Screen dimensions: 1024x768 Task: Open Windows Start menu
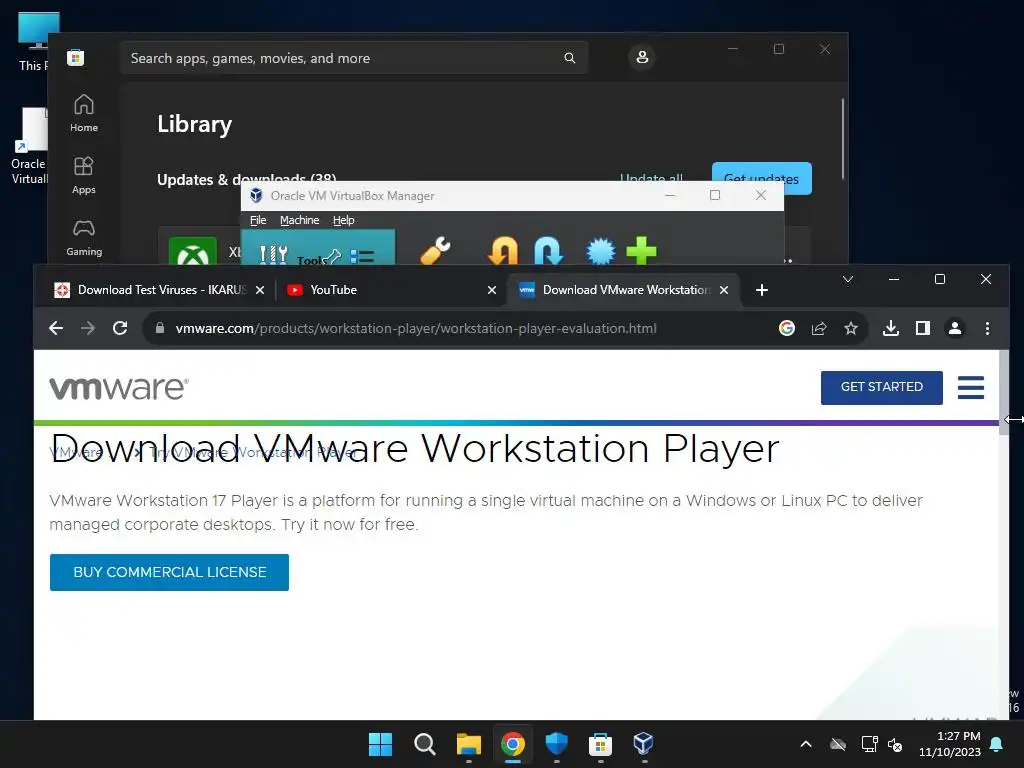pos(381,744)
